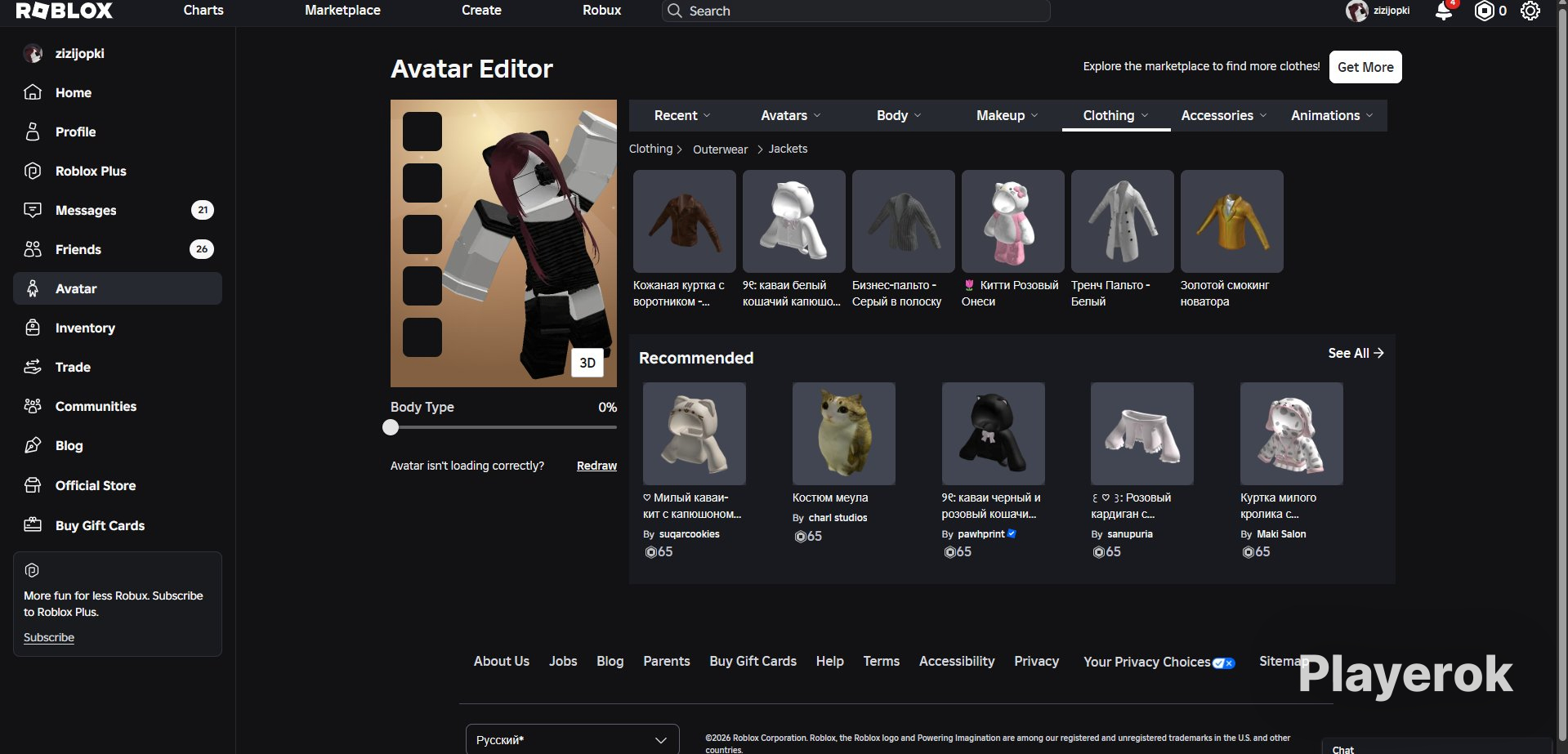
Task: Click the Your Privacy Choices toggle icon
Action: pos(1224,663)
